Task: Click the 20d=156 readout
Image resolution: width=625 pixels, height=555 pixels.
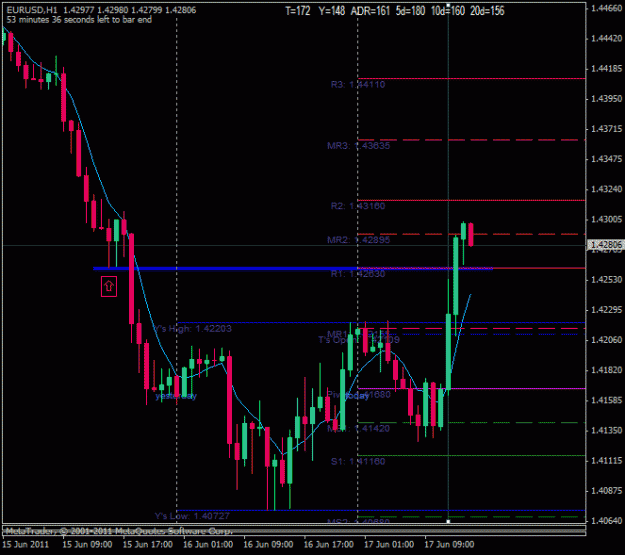Action: pos(487,11)
